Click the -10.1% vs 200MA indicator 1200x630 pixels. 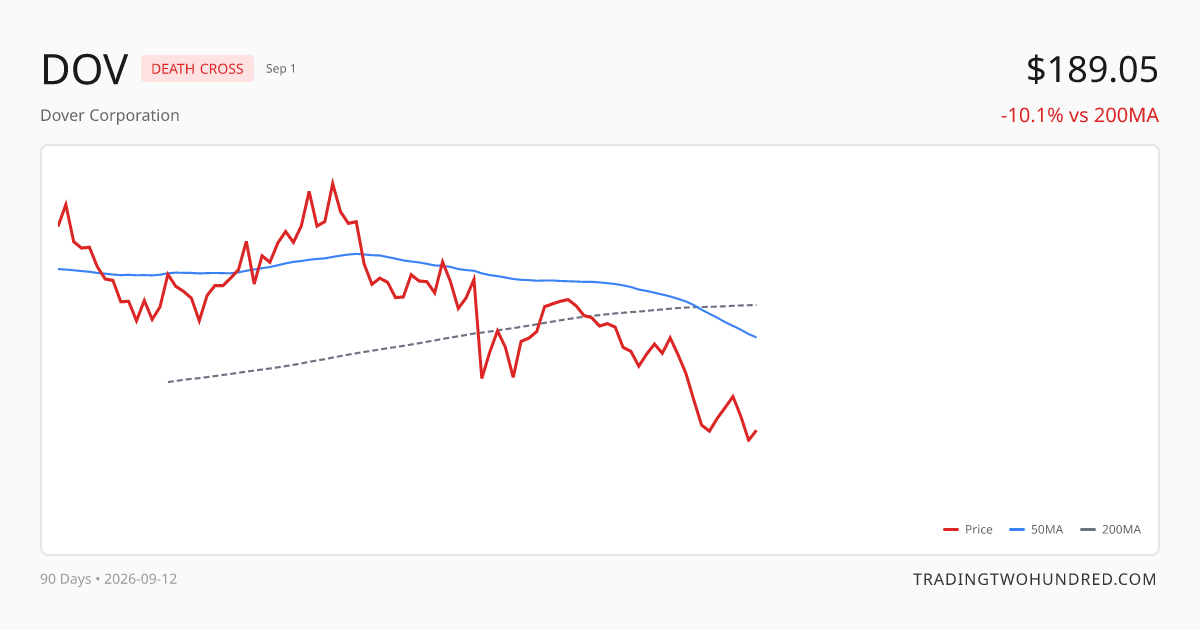[x=1080, y=116]
